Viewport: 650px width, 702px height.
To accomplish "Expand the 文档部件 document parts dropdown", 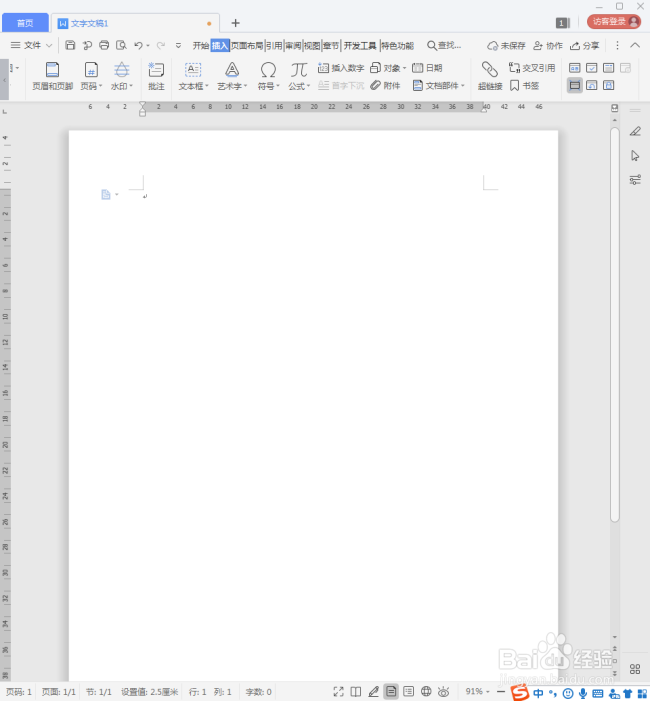I will point(463,86).
